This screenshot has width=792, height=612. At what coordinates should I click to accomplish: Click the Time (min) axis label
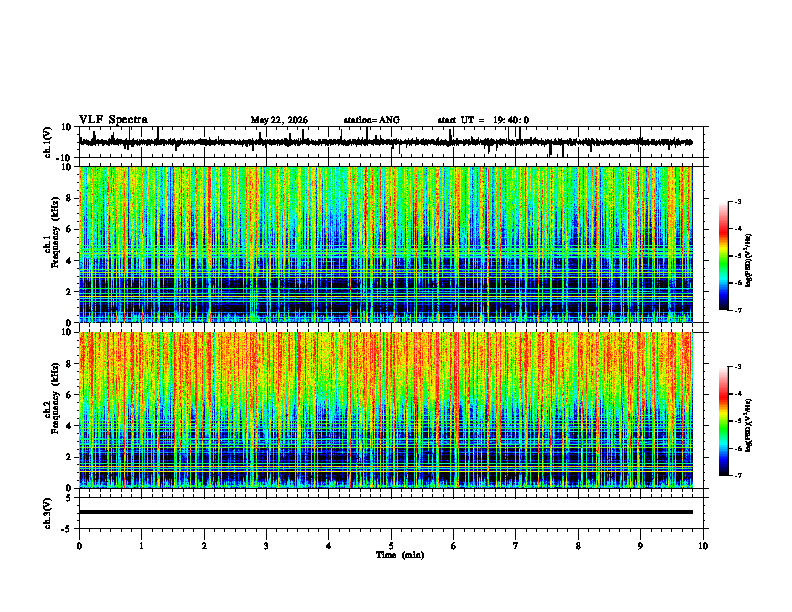tap(400, 555)
